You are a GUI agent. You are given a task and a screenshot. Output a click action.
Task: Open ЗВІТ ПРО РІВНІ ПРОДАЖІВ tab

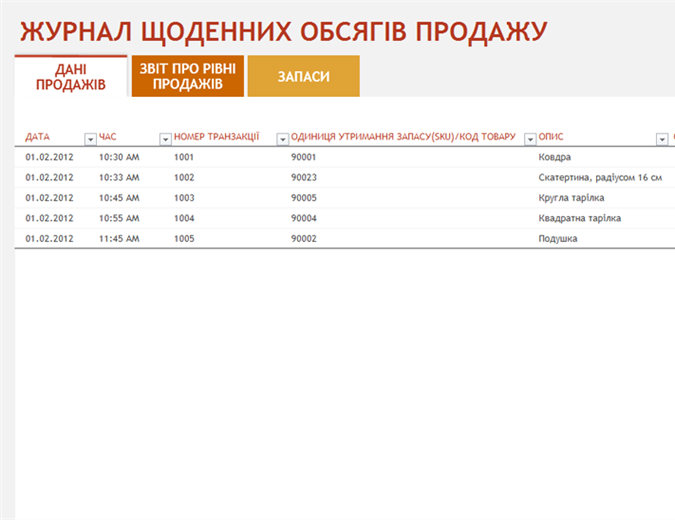[188, 76]
